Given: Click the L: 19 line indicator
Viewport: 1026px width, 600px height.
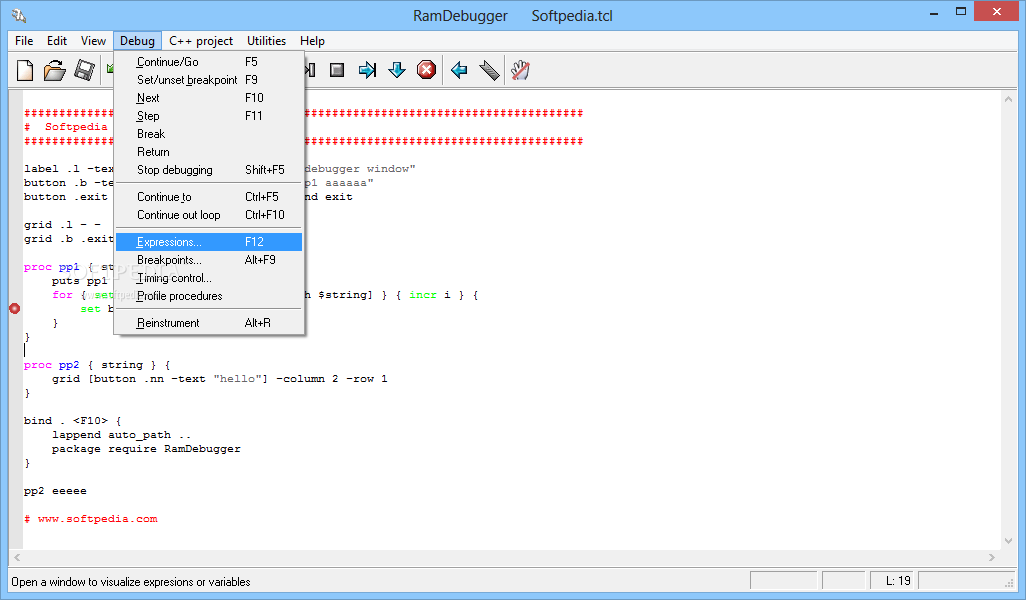Looking at the screenshot, I should [893, 580].
